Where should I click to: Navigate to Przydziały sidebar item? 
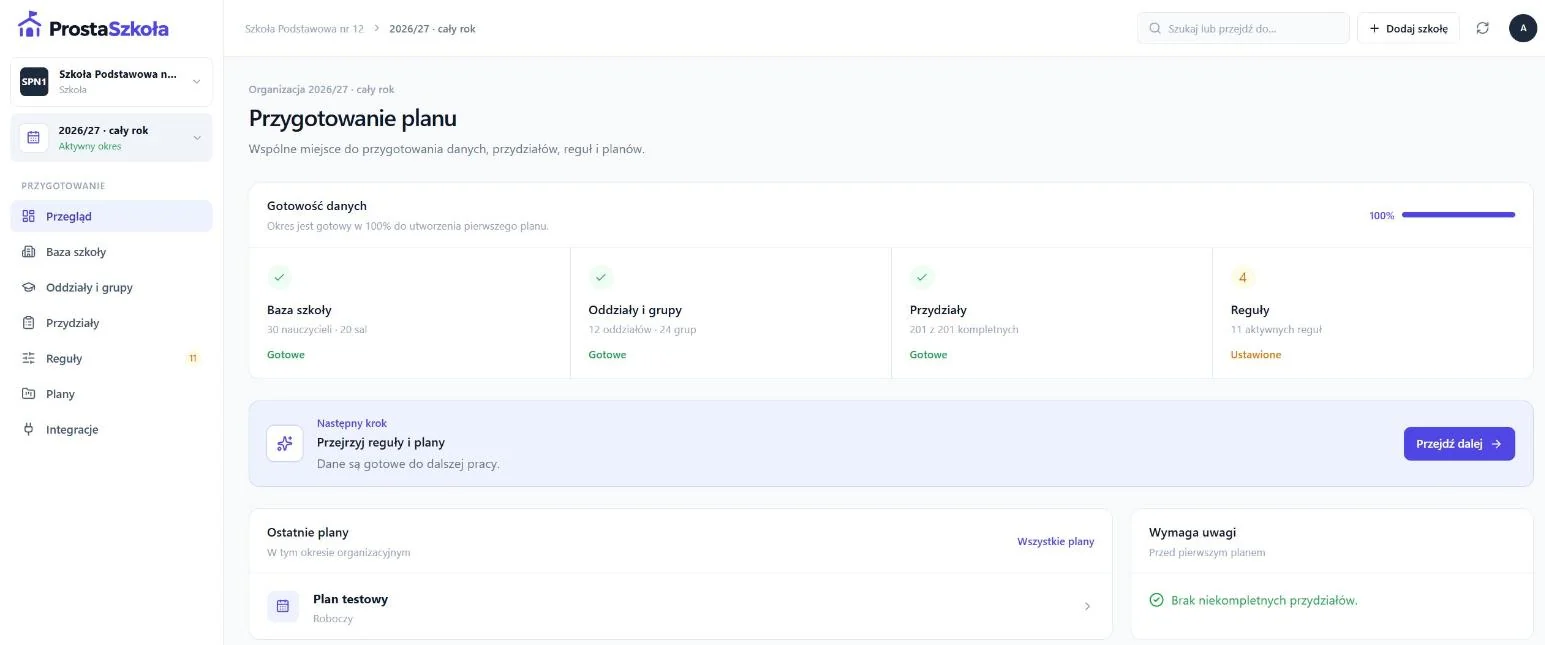[x=112, y=323]
